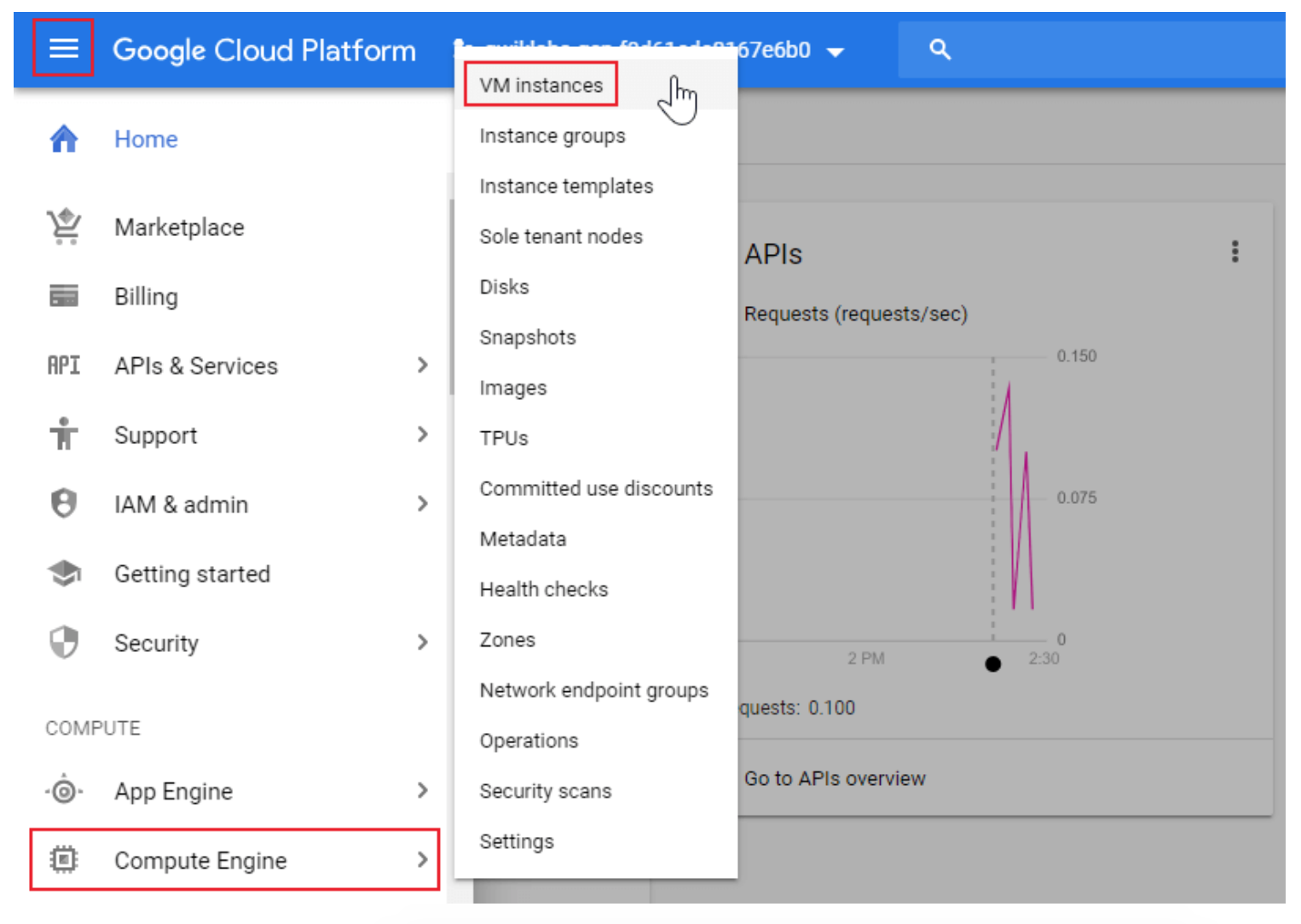Choose Sole tenant nodes

(595, 236)
